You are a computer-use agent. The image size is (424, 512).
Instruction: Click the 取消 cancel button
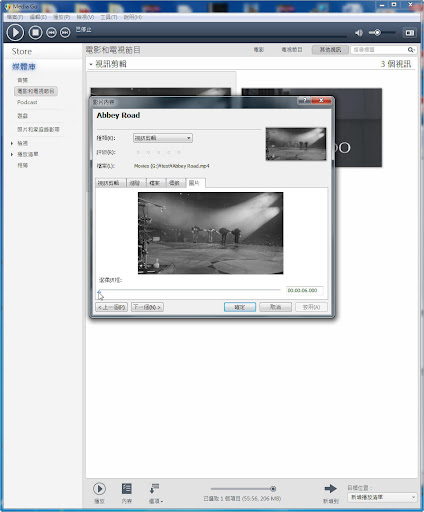(x=276, y=307)
